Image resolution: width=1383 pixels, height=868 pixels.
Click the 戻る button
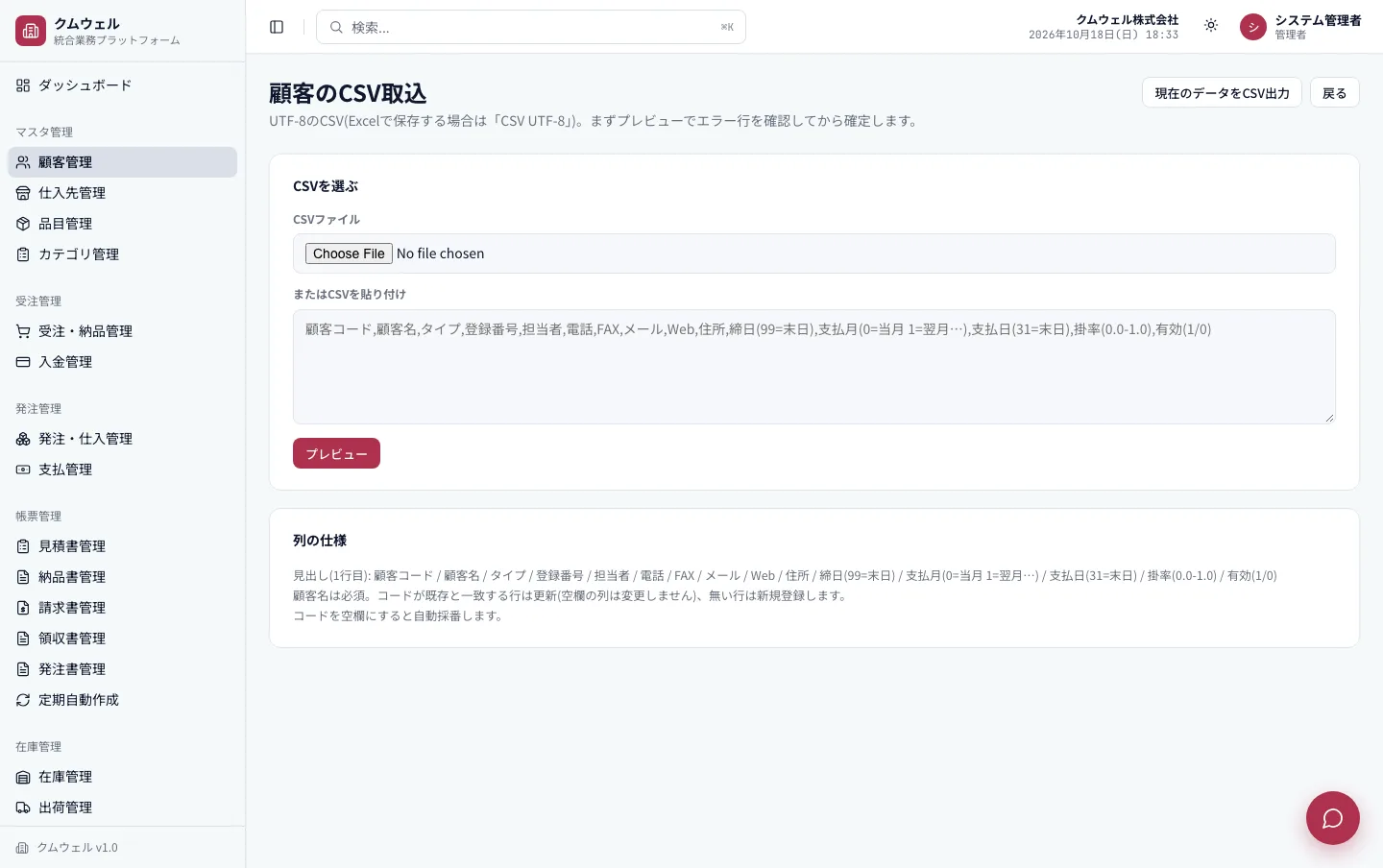[x=1334, y=93]
